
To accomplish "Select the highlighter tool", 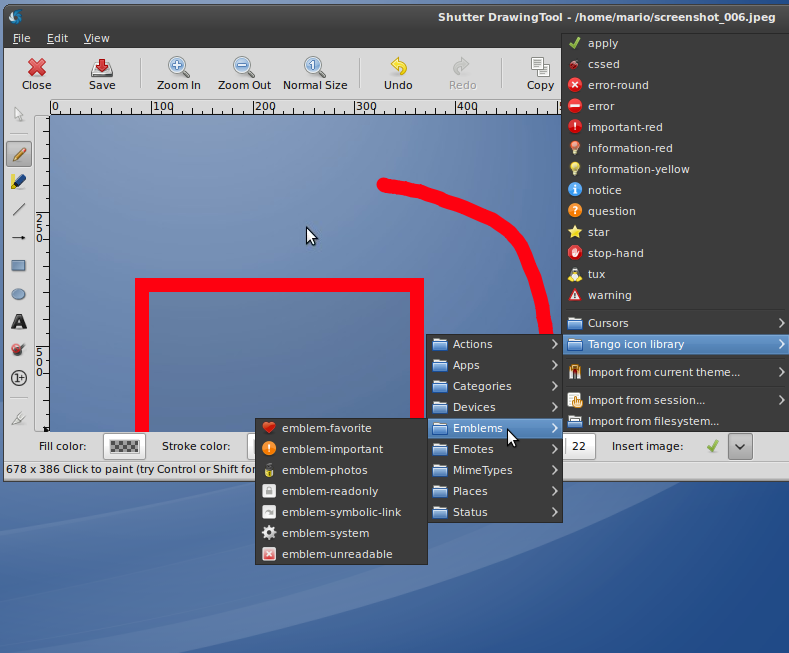I will coord(18,182).
